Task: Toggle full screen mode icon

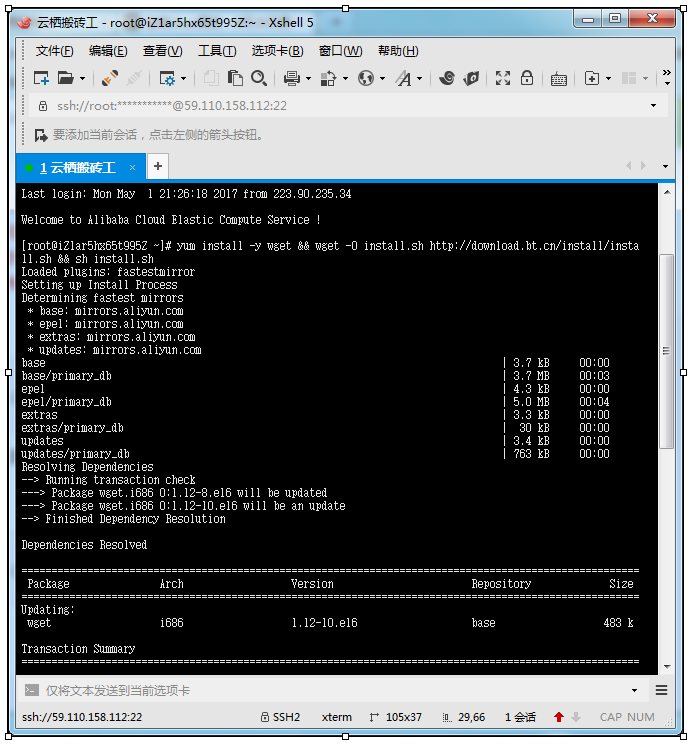Action: click(x=503, y=78)
